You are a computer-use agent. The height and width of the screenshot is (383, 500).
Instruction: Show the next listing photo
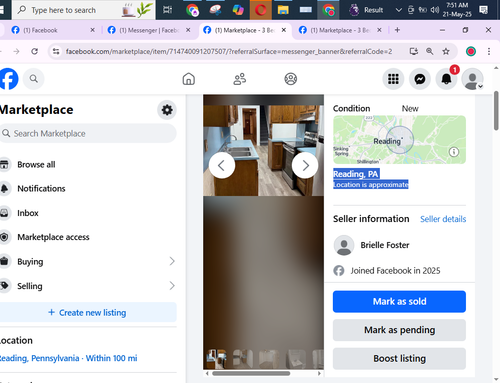click(x=305, y=165)
